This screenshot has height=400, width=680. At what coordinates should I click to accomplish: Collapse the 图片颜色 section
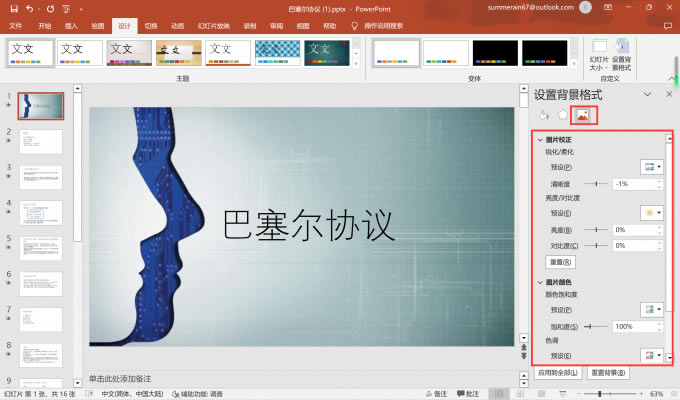coord(540,282)
